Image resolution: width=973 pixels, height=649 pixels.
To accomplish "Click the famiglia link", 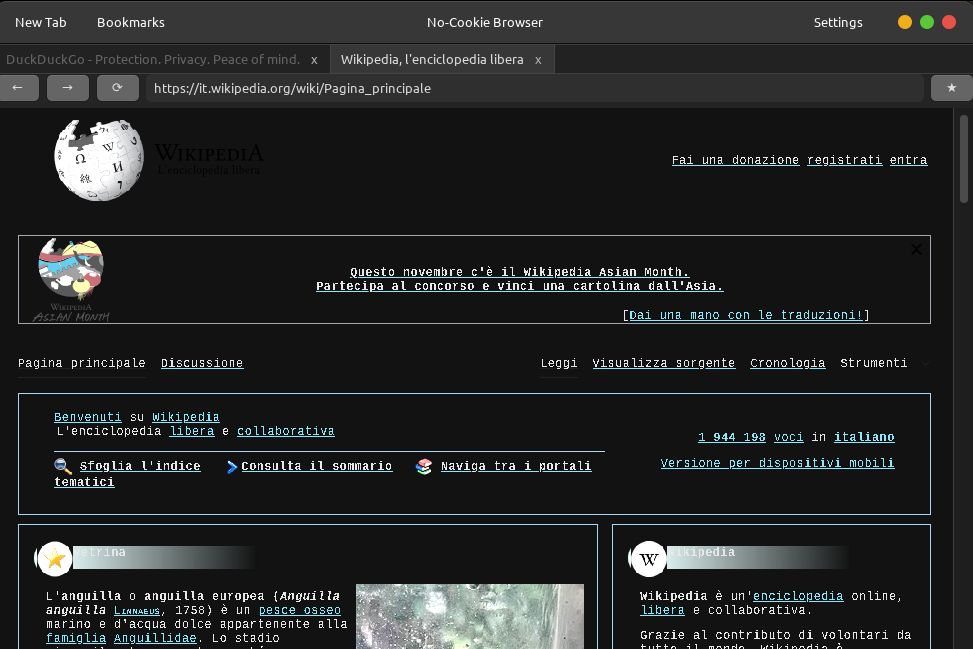I will coord(76,638).
